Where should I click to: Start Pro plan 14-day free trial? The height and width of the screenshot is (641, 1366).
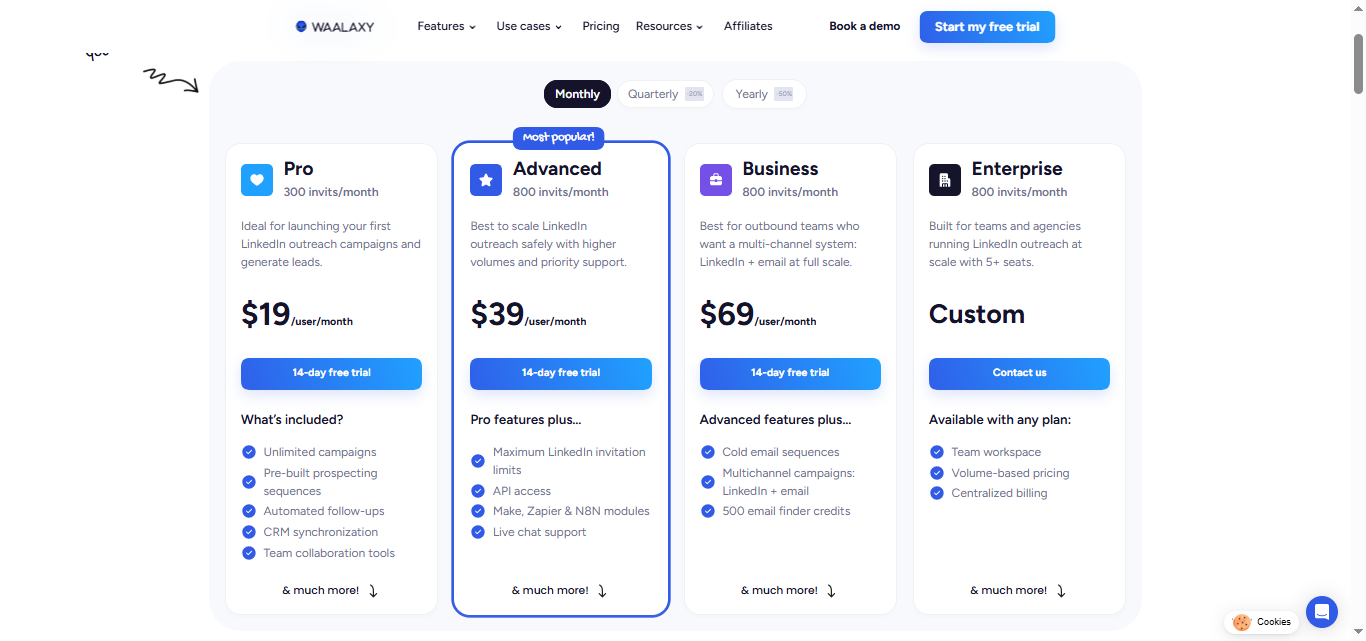click(331, 373)
